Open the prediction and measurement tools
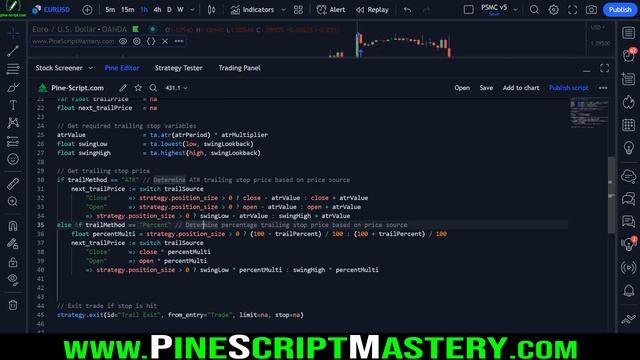This screenshot has width=640, height=360. [x=13, y=141]
